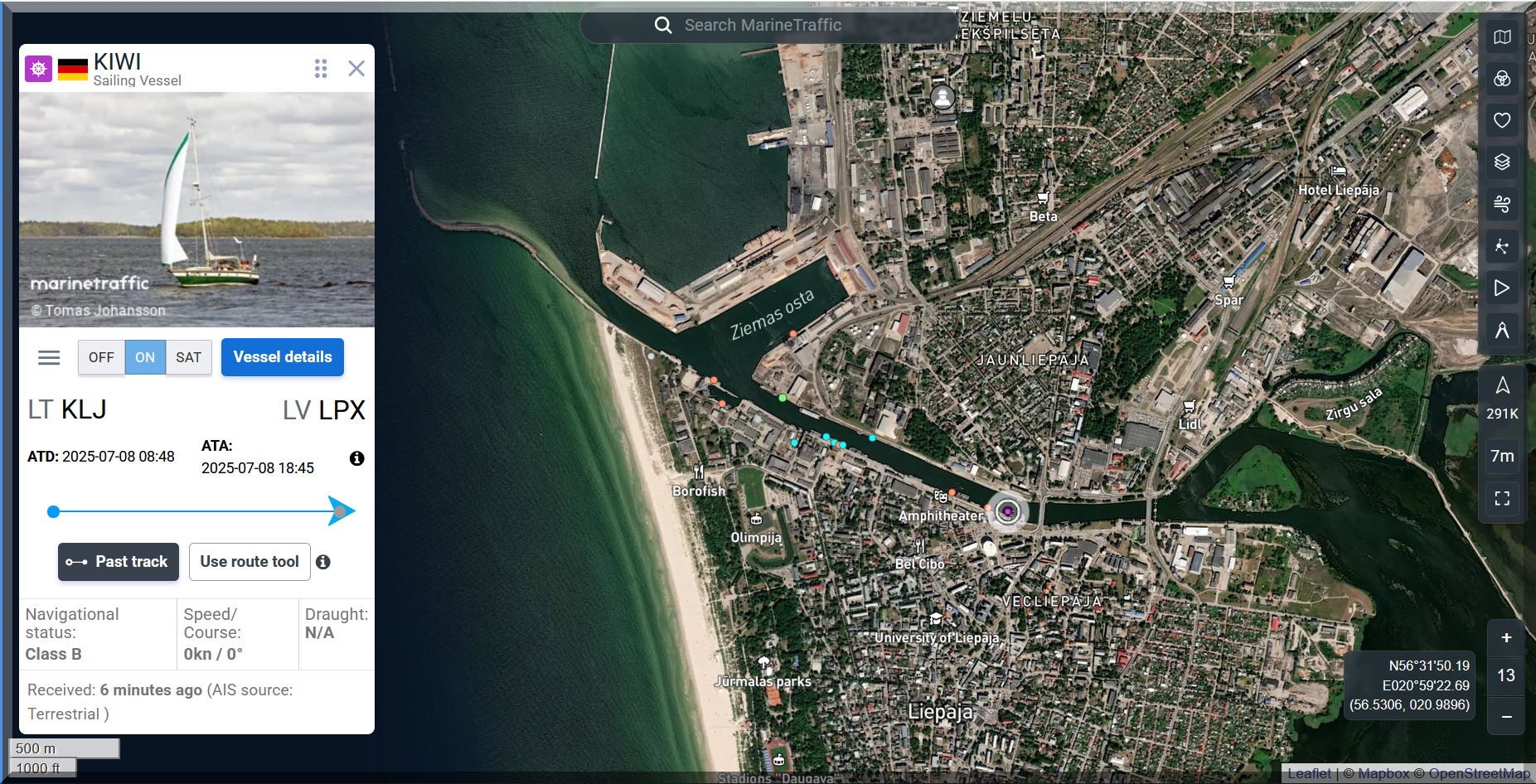Click the Search MarineTraffic field
Image resolution: width=1536 pixels, height=784 pixels.
(x=763, y=26)
